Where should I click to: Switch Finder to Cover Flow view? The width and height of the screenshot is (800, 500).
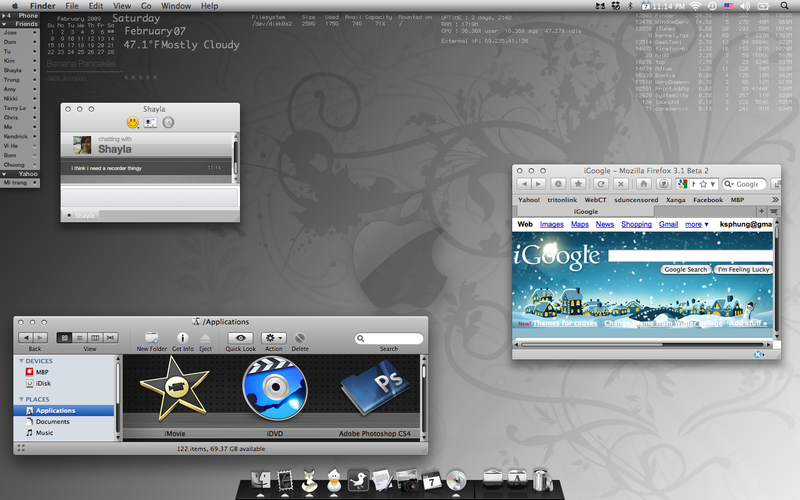111,338
